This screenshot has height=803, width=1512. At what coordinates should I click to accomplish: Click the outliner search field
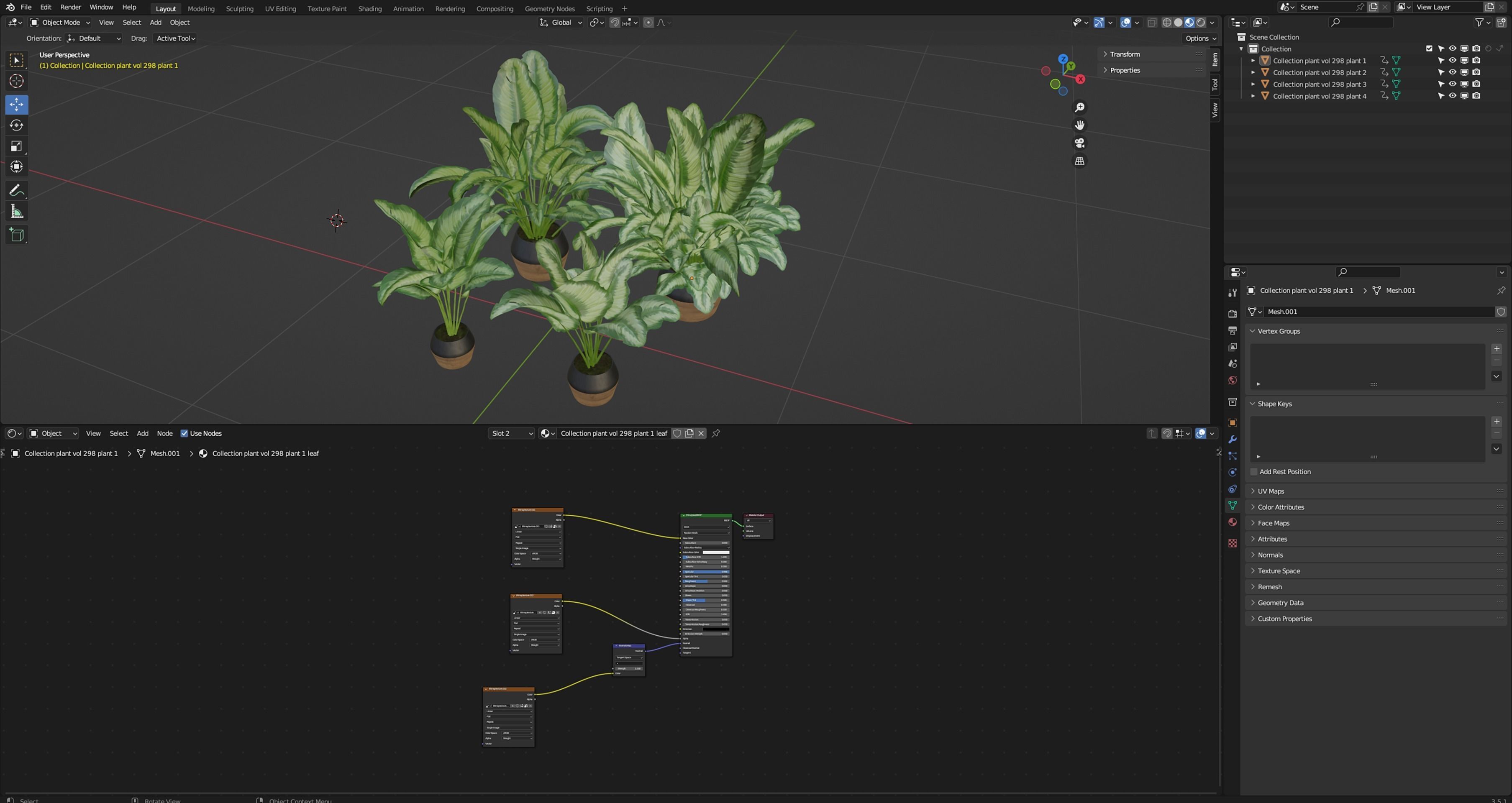click(x=1361, y=22)
